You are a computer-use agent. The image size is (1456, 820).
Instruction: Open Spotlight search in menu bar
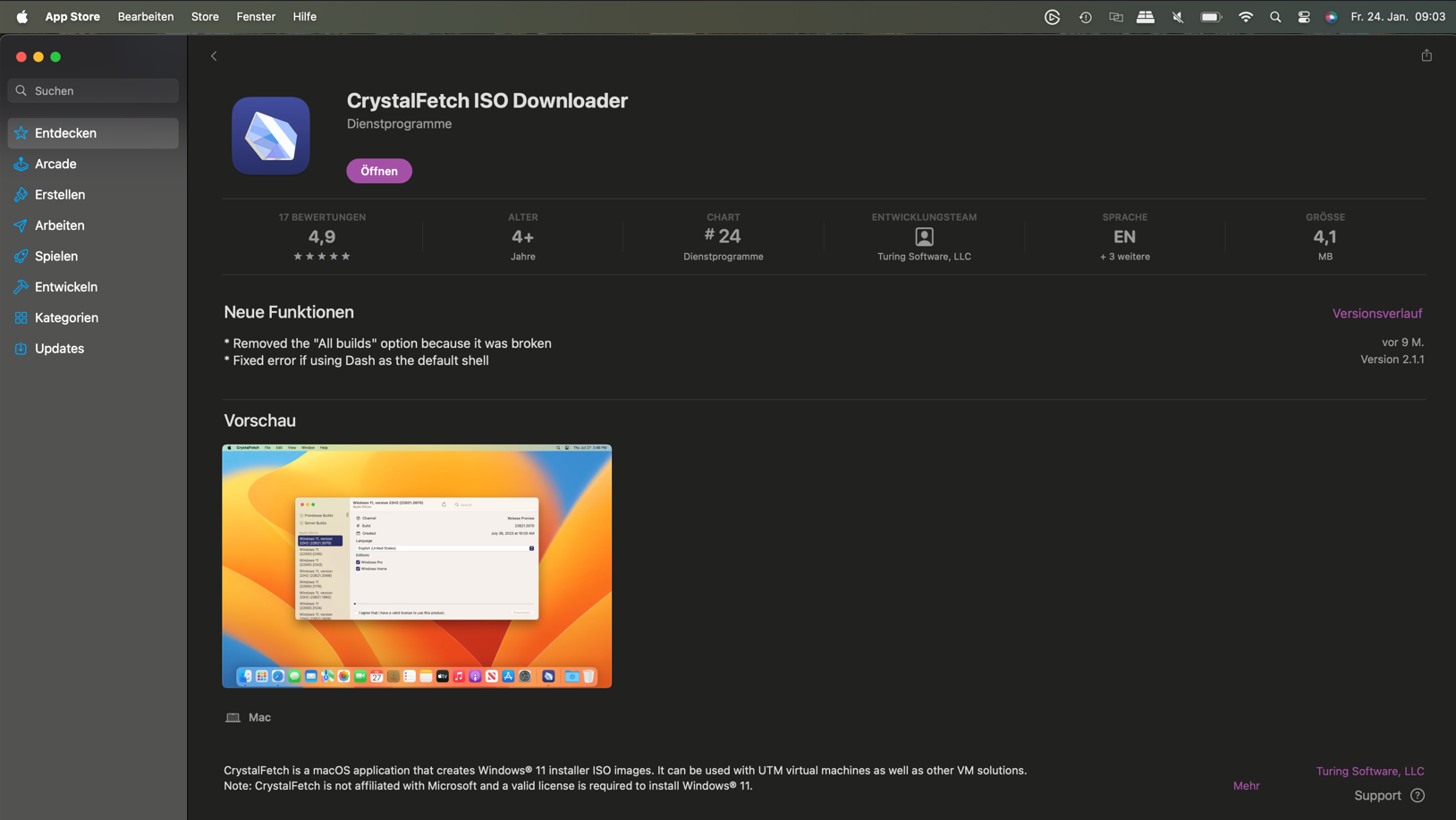pyautogui.click(x=1275, y=17)
